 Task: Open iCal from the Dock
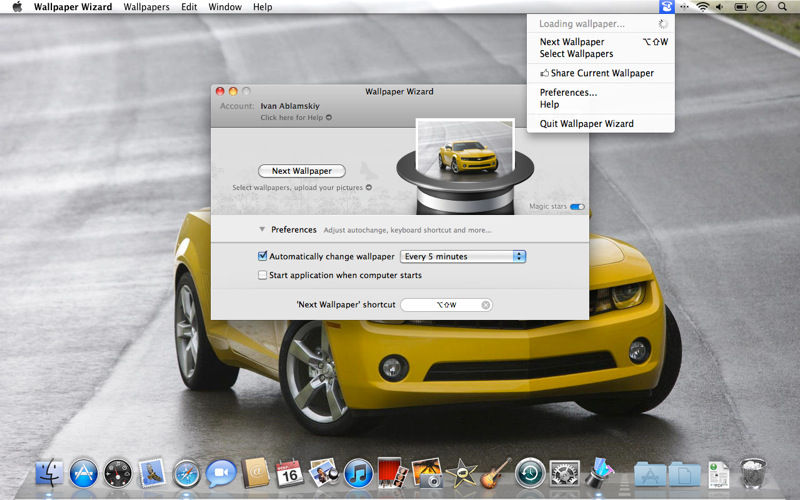tap(289, 473)
